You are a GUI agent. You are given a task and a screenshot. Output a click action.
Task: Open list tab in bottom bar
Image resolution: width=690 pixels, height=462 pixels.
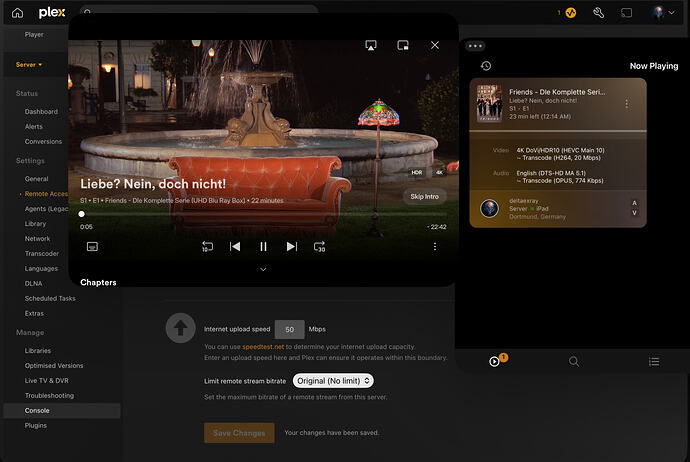[654, 362]
